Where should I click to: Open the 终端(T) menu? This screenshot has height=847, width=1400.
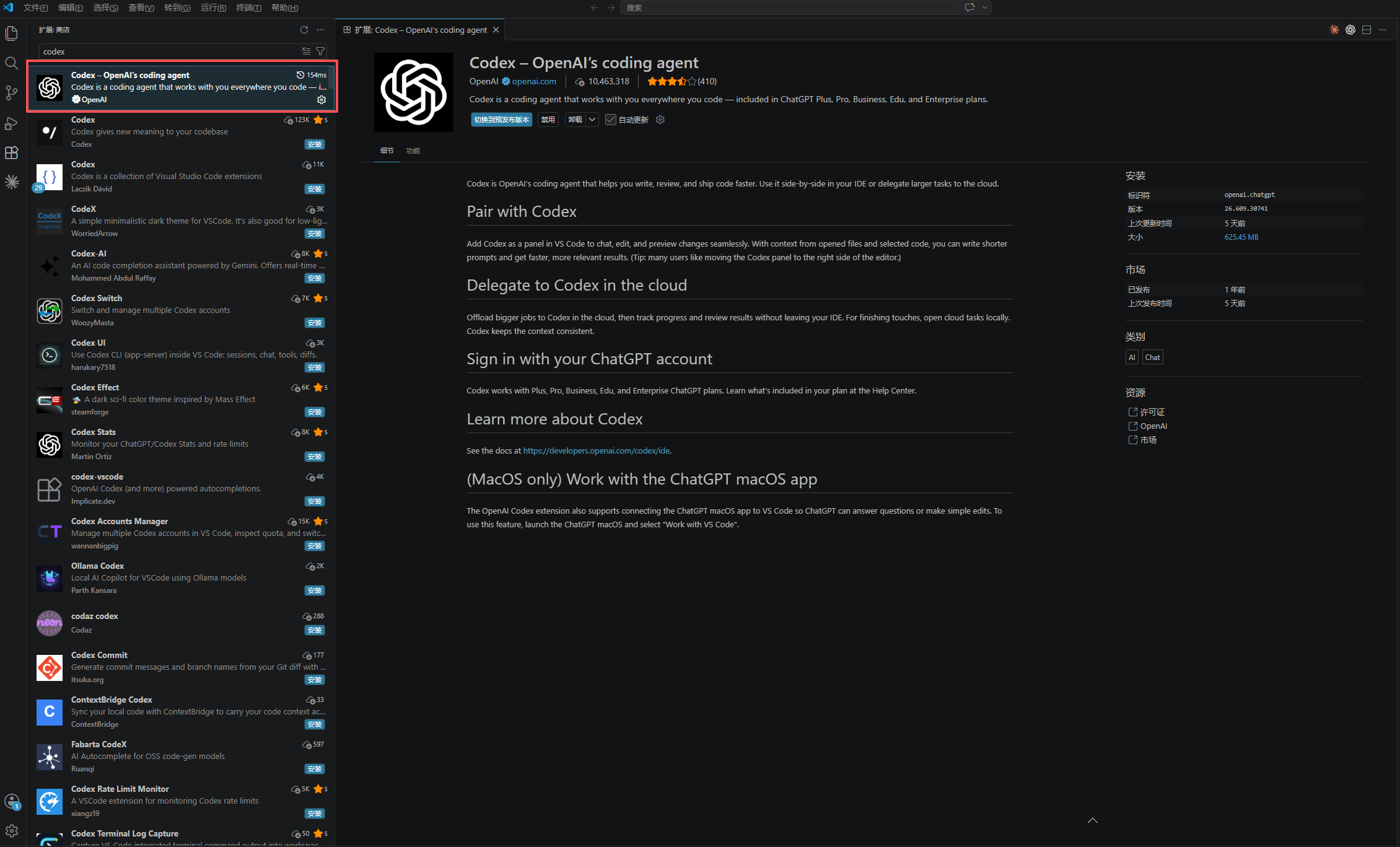click(x=248, y=7)
